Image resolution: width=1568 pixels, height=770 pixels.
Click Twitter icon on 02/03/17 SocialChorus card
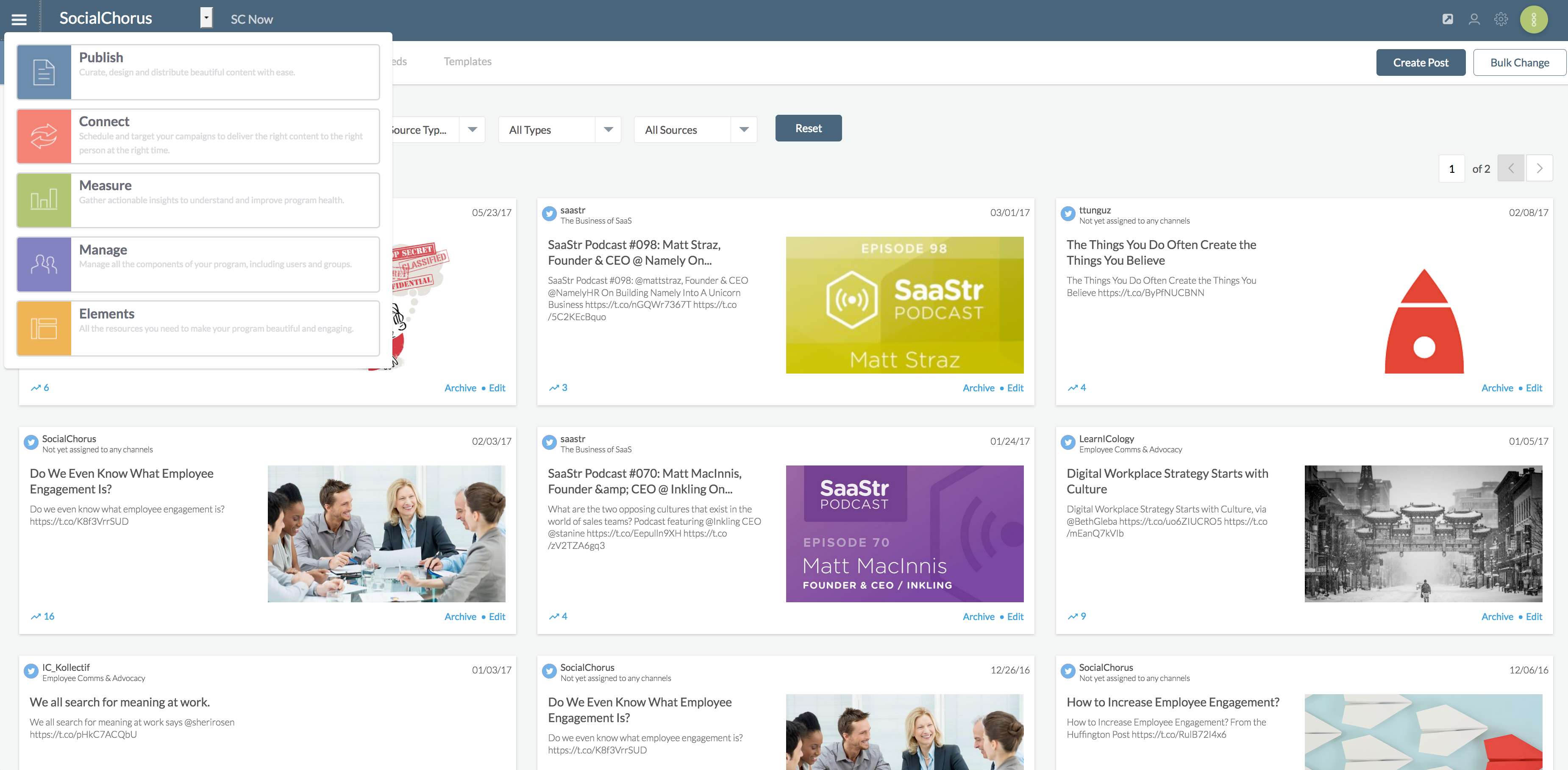click(31, 442)
